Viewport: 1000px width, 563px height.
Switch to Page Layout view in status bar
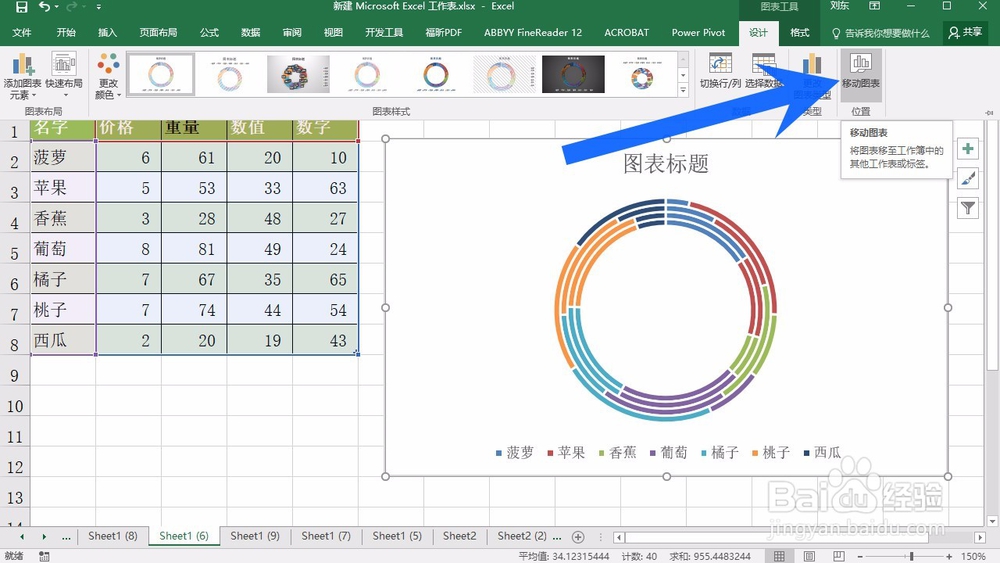809,557
